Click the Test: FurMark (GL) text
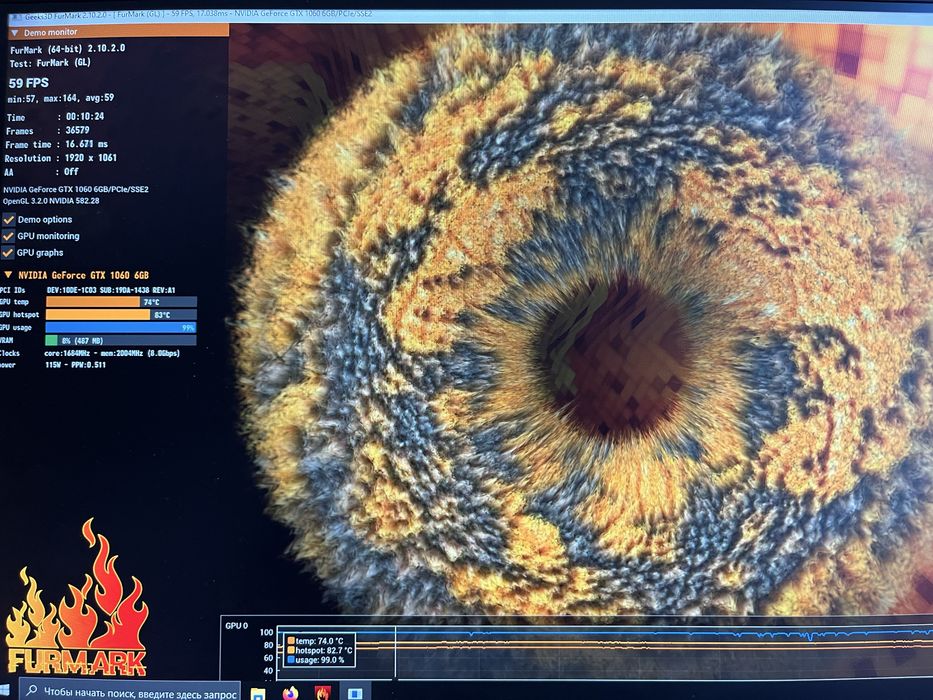 click(50, 62)
